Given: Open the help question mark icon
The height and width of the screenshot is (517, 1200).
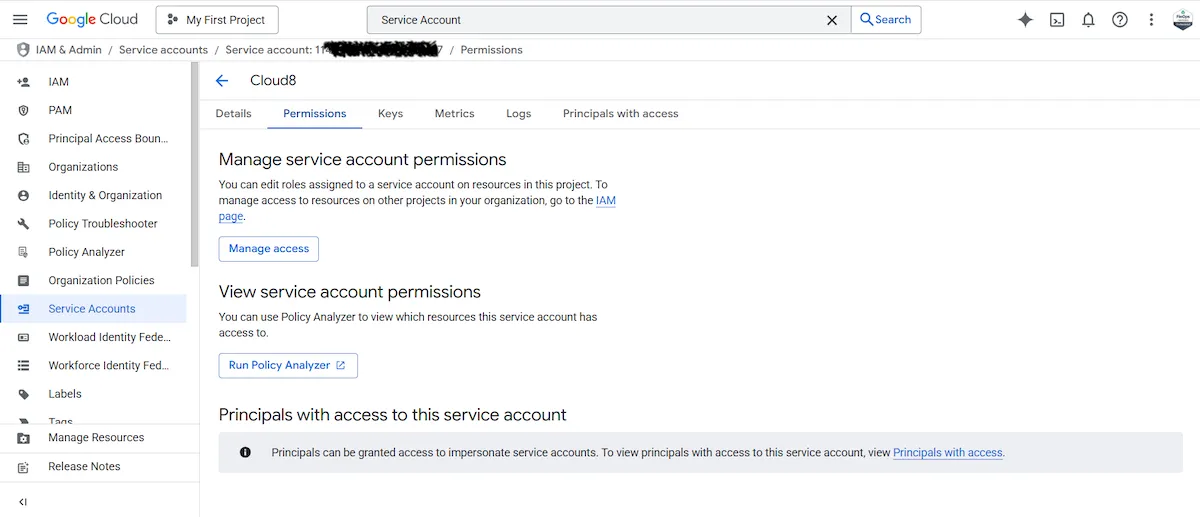Looking at the screenshot, I should click(x=1120, y=19).
